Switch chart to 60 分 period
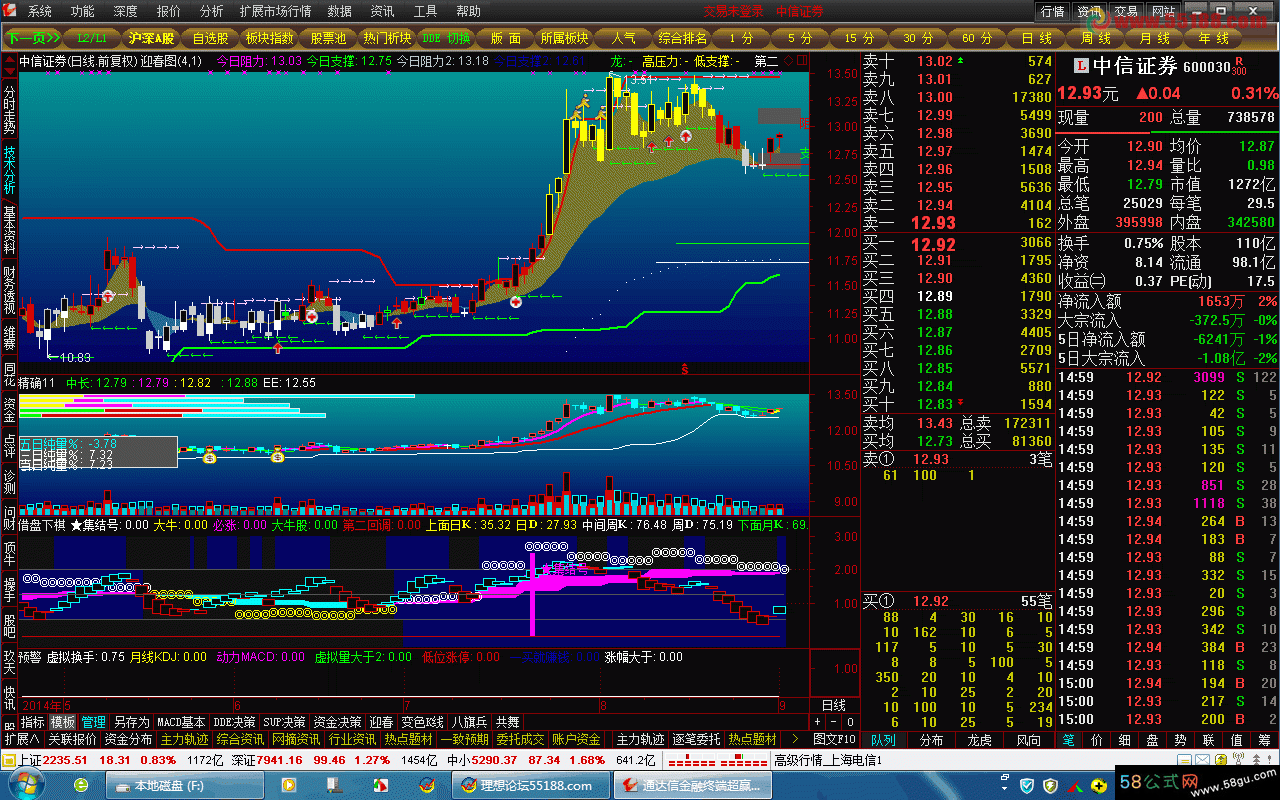The image size is (1280, 800). 978,38
